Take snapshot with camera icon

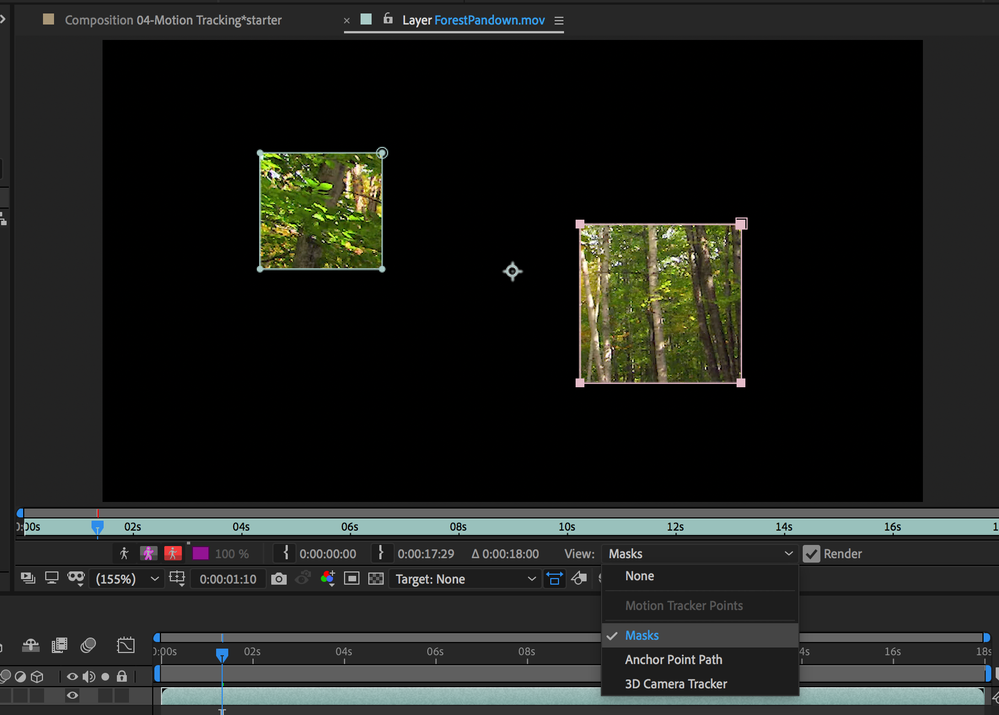click(278, 579)
